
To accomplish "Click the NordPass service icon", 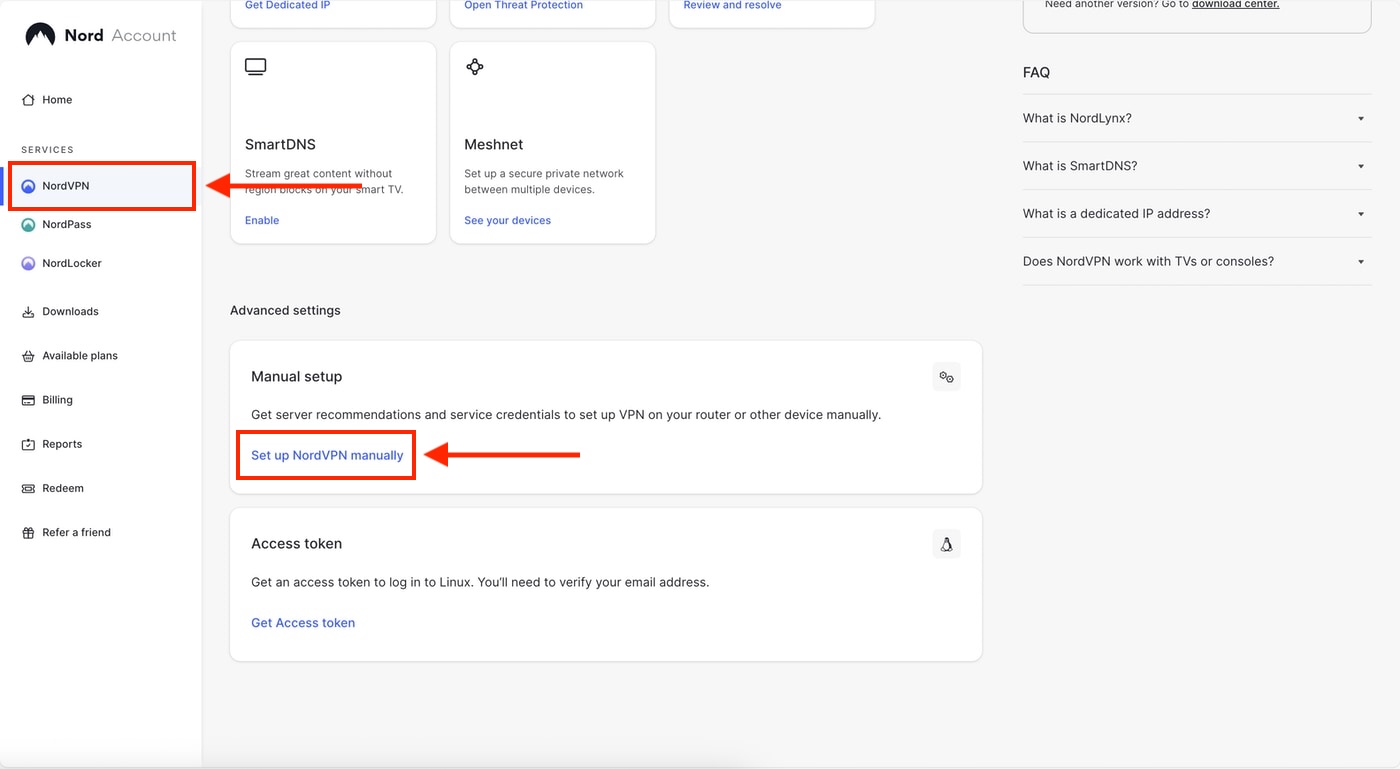I will (28, 225).
